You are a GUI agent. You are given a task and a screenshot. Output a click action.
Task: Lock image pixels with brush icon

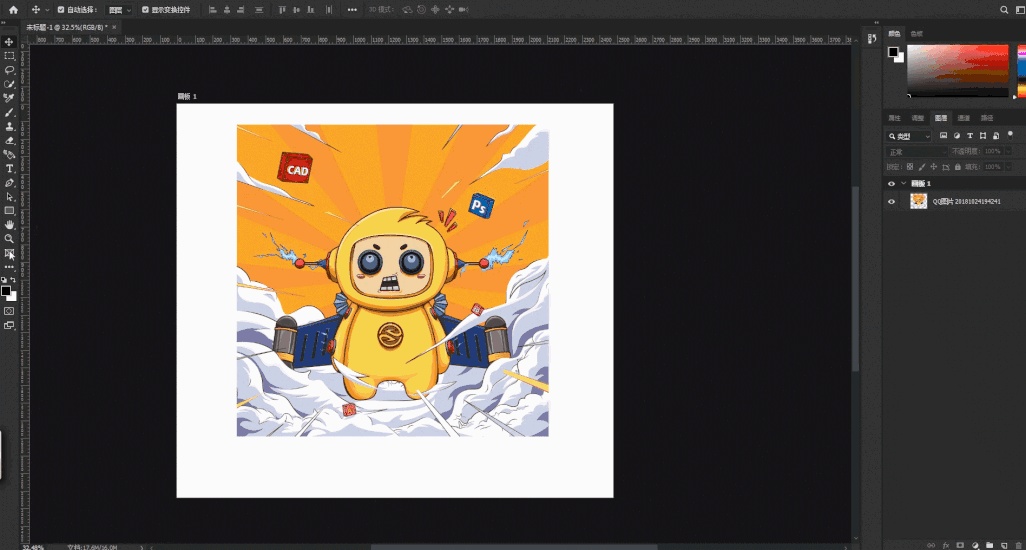[x=922, y=167]
